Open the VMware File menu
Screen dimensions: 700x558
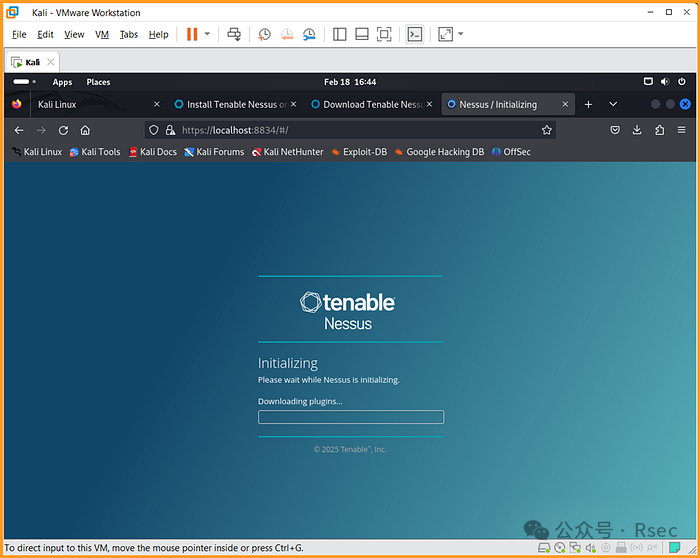coord(19,34)
